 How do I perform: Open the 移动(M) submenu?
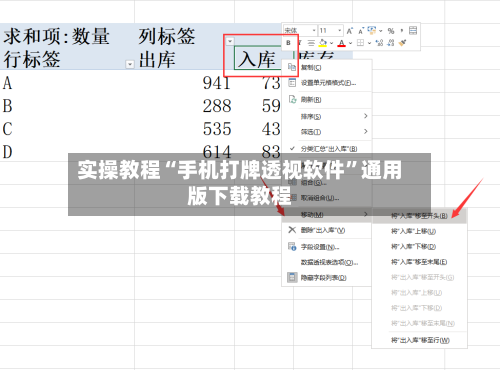(327, 215)
